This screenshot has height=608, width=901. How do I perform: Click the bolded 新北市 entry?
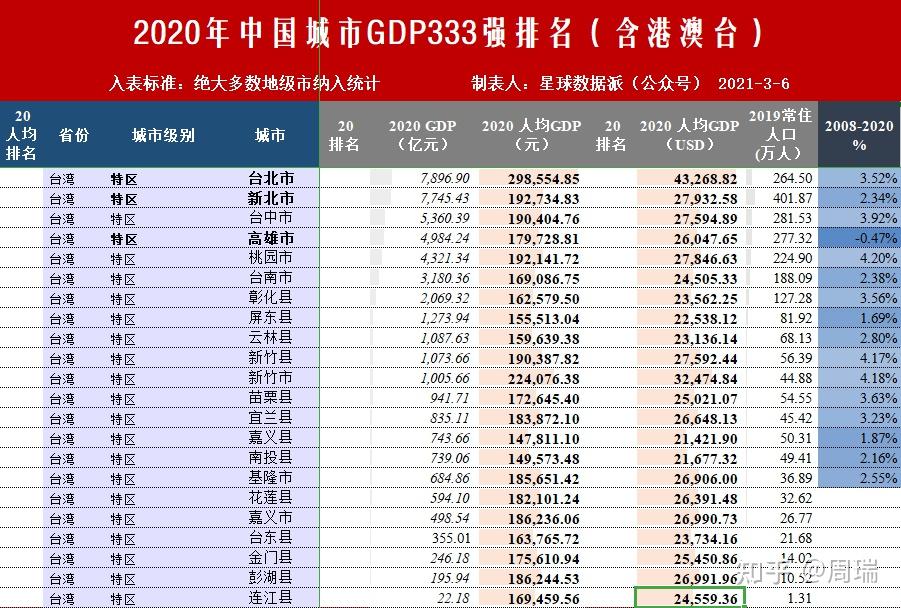point(269,197)
